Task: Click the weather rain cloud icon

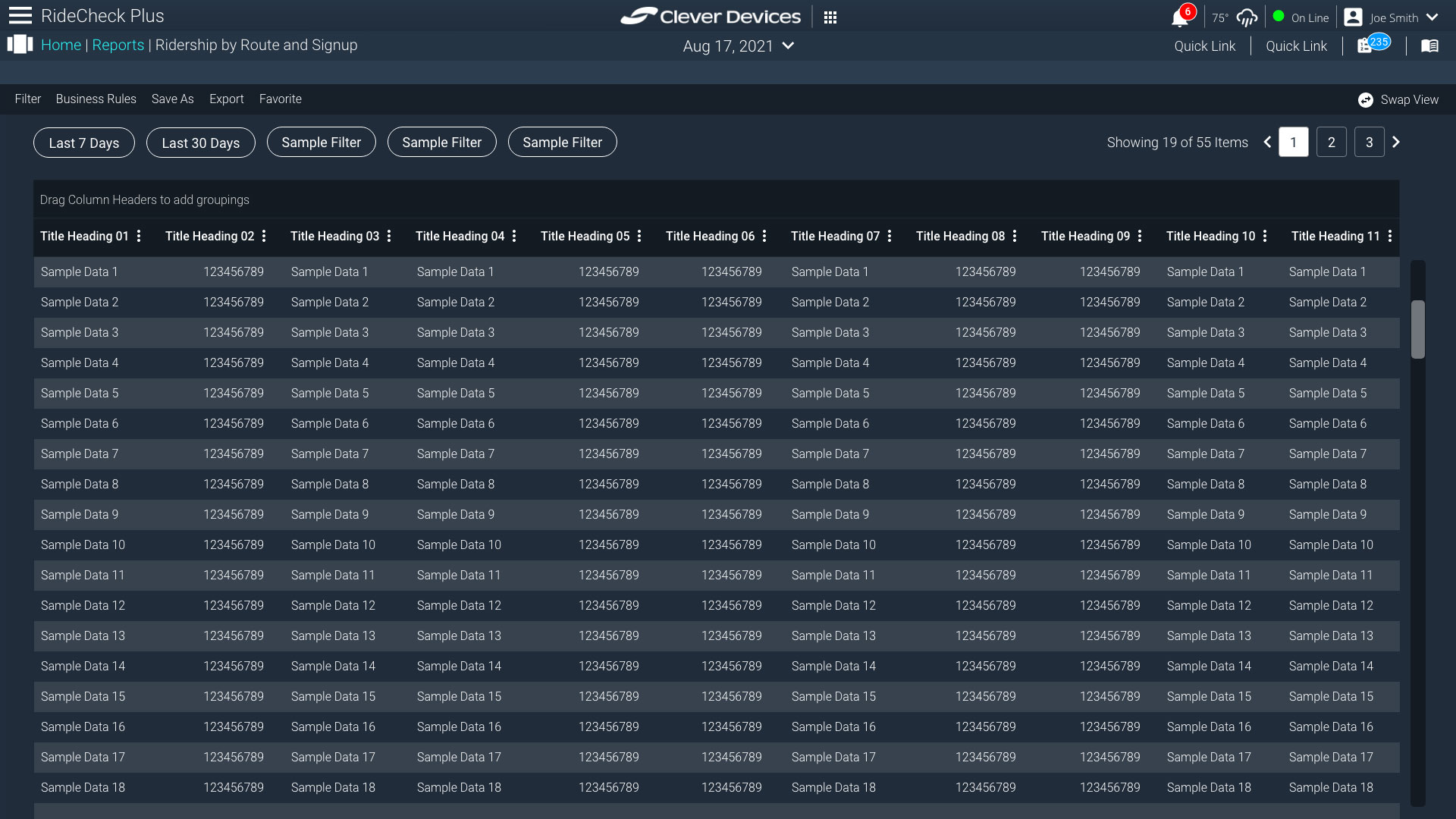Action: 1247,17
